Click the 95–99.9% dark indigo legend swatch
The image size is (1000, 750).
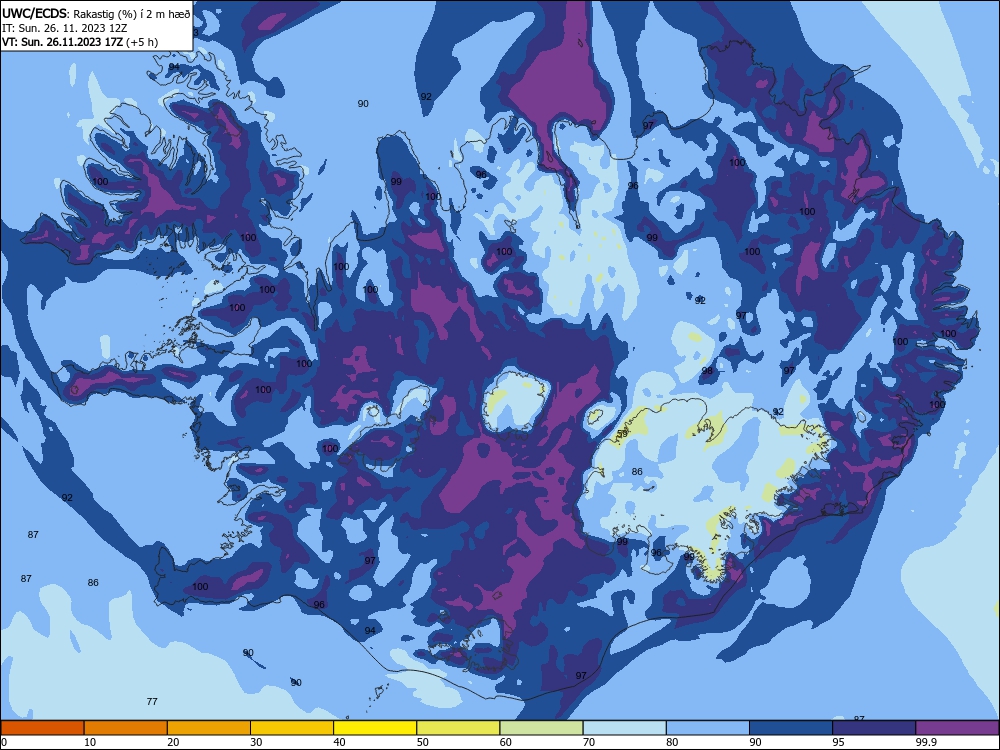coord(874,728)
